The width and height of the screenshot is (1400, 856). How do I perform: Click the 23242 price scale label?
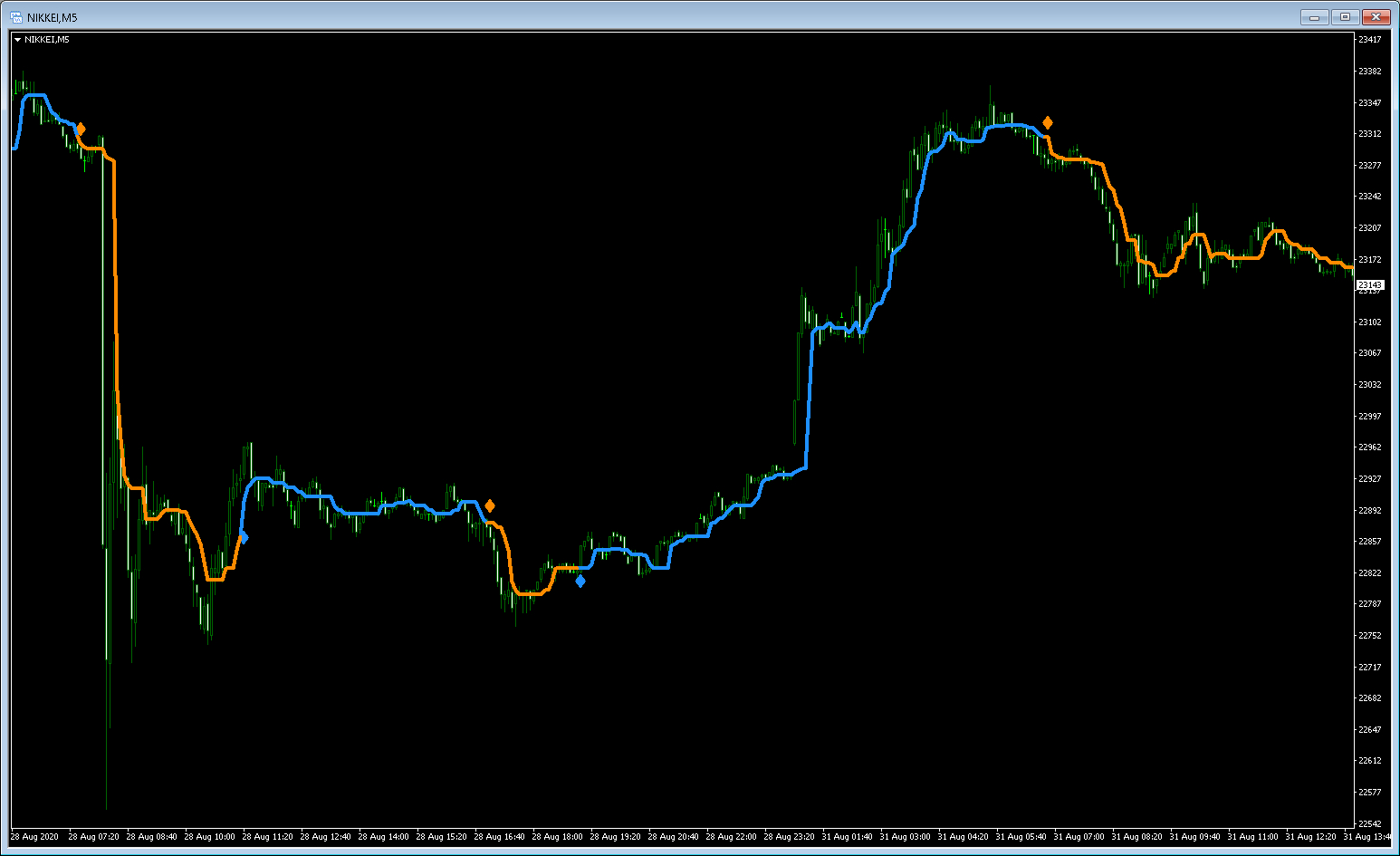click(x=1370, y=197)
